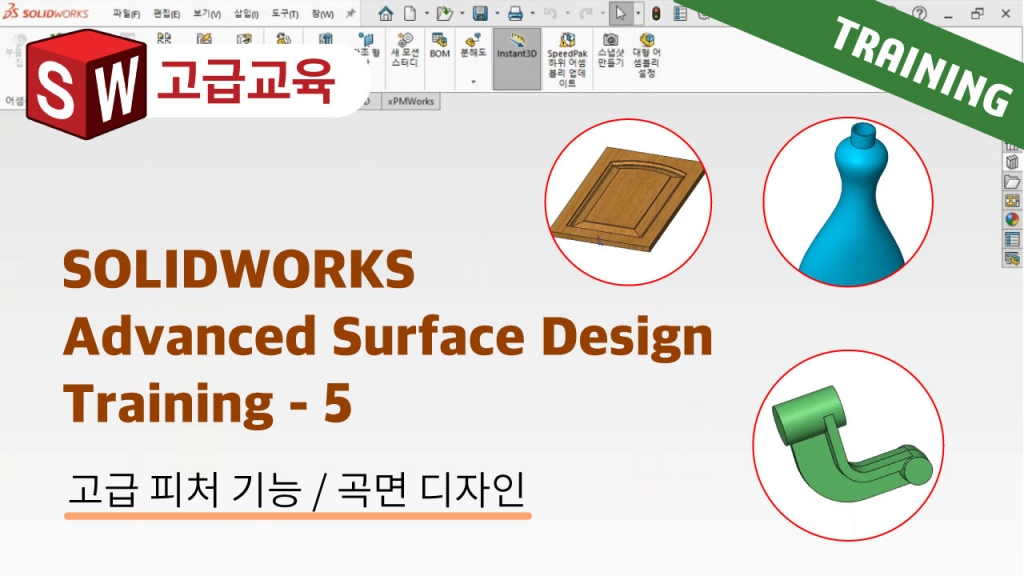Image resolution: width=1024 pixels, height=576 pixels.
Task: Expand the dropdown arrow beside New document
Action: coord(426,13)
